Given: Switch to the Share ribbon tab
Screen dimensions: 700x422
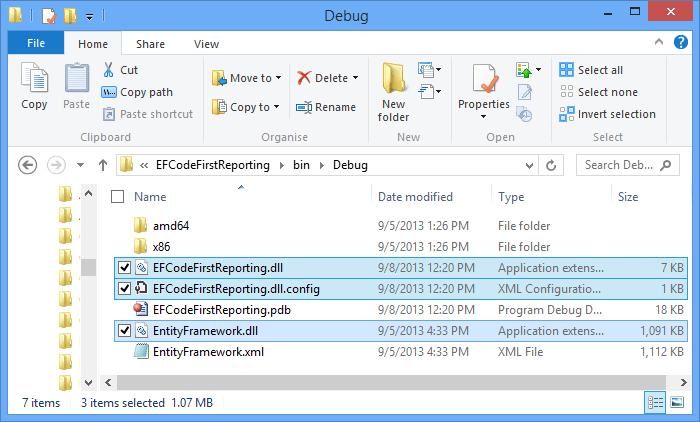Looking at the screenshot, I should point(151,44).
